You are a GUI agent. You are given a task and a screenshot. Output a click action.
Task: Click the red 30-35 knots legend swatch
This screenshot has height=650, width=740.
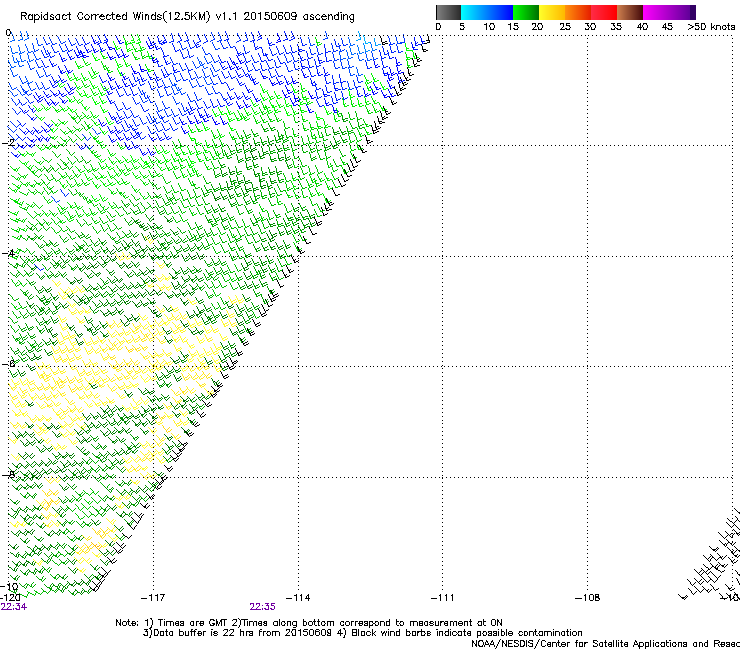(x=604, y=12)
